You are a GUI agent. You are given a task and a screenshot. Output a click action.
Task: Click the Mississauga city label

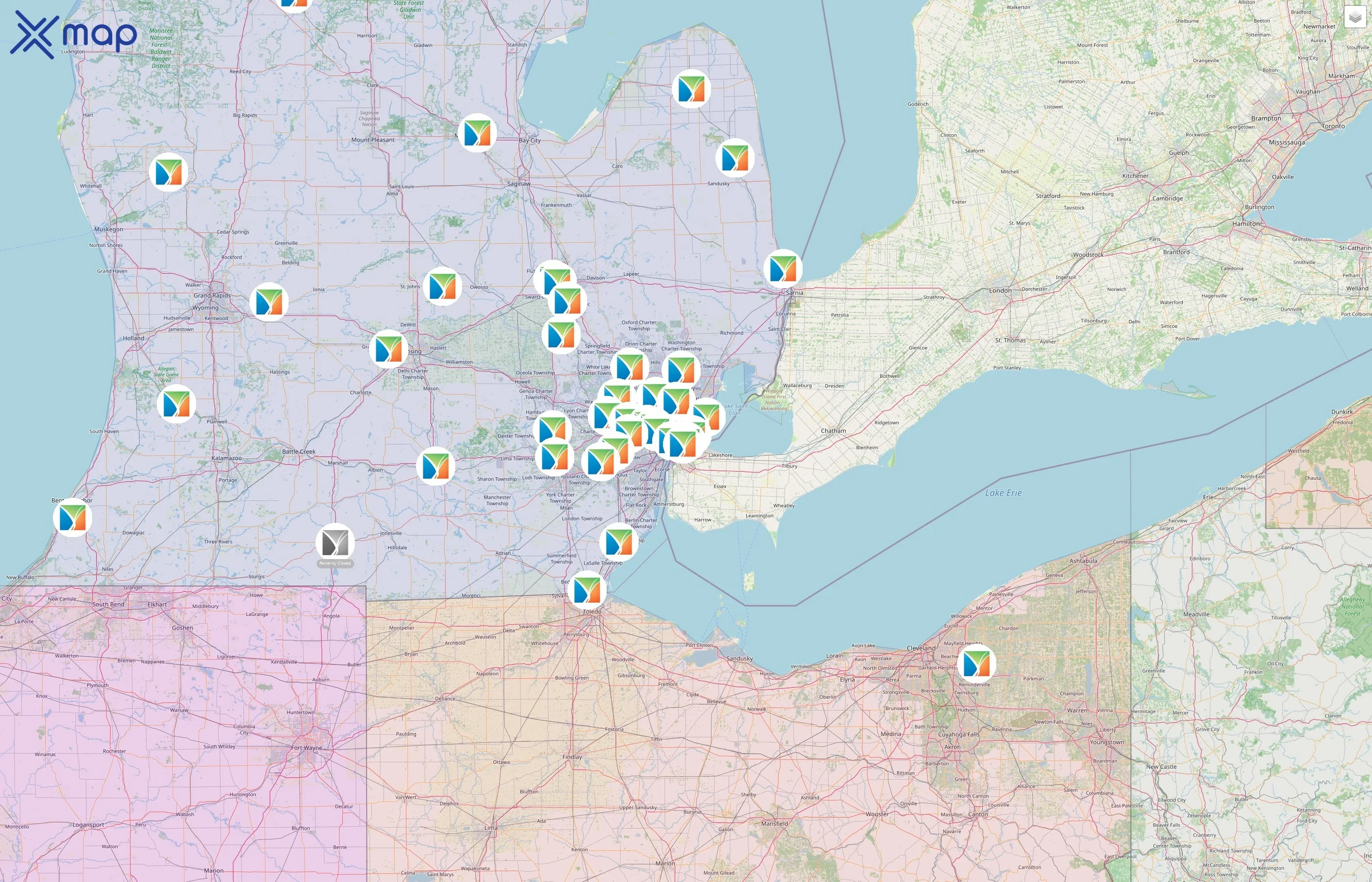[1287, 143]
